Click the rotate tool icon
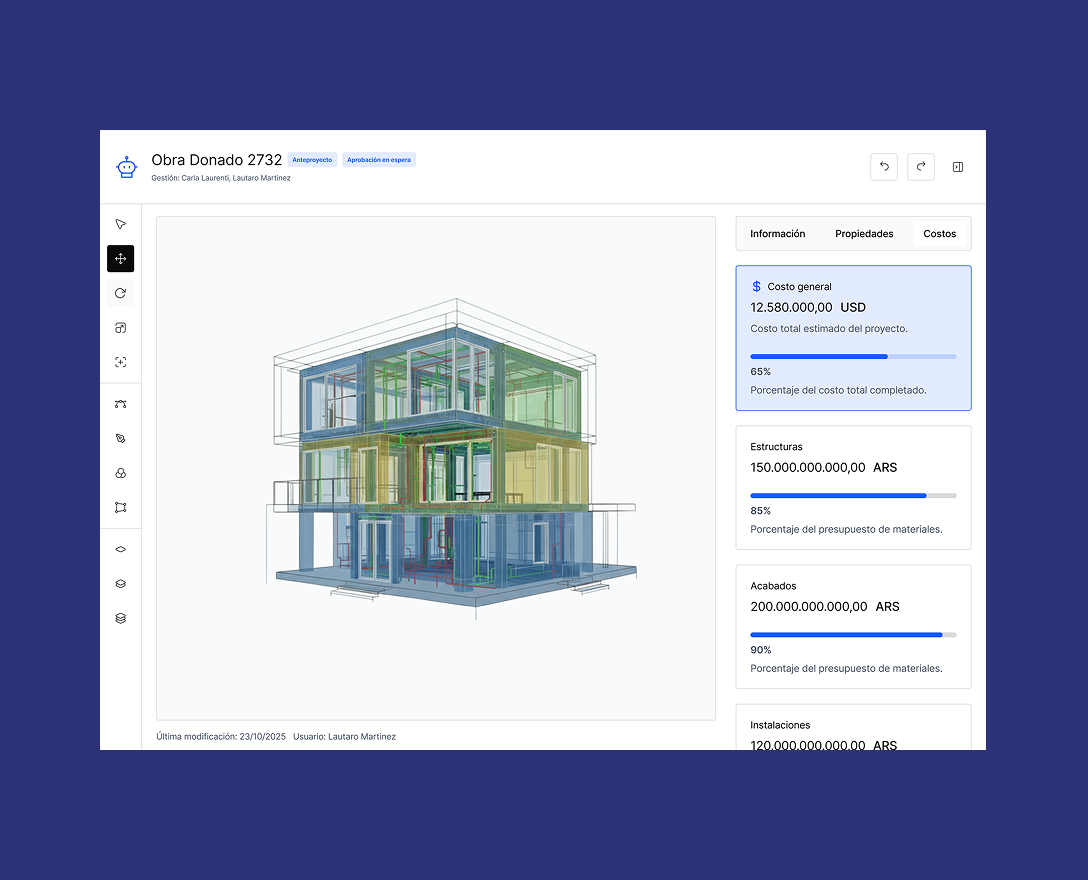This screenshot has width=1088, height=880. [x=120, y=293]
